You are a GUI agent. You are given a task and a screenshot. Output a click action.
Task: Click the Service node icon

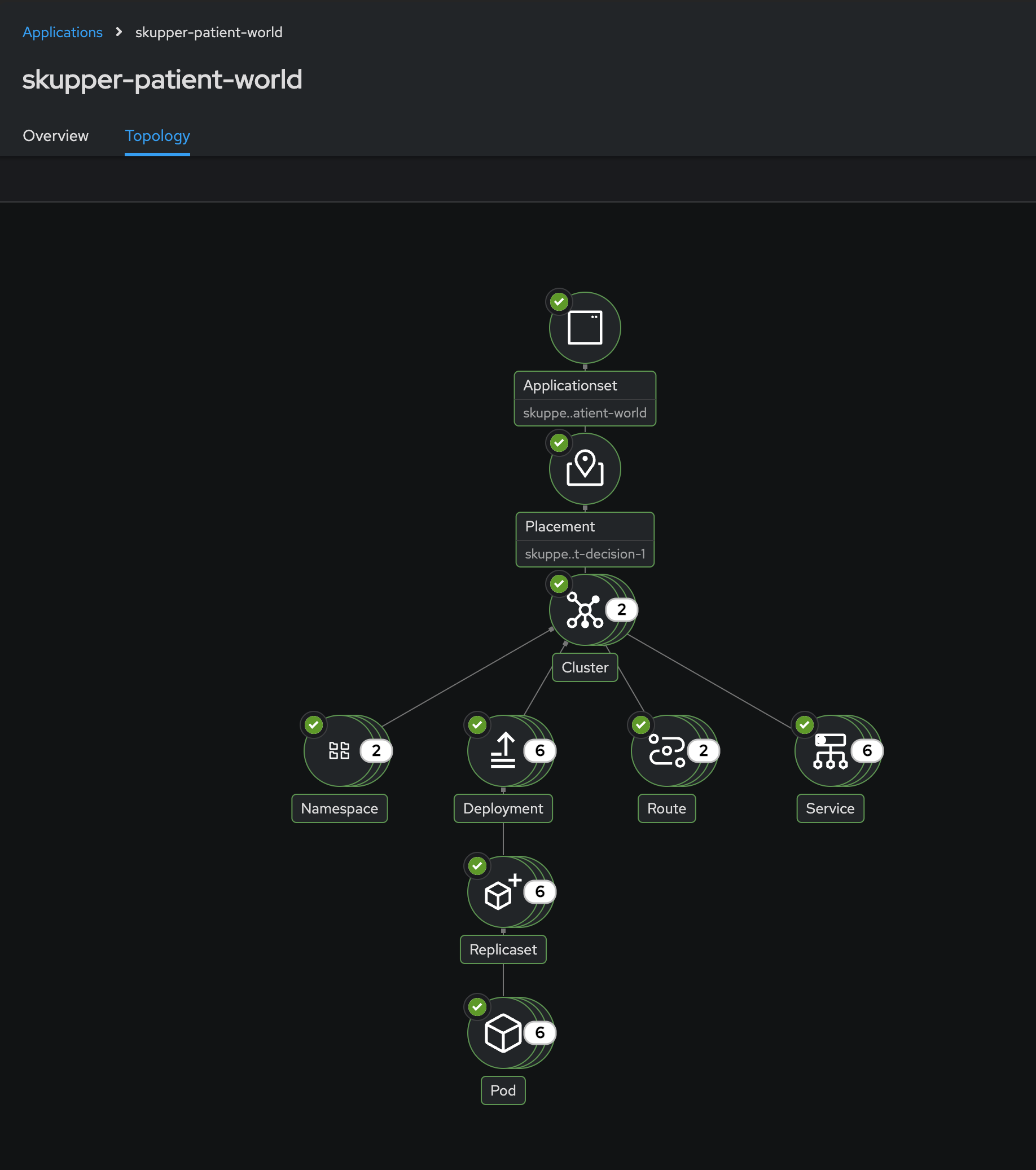click(829, 750)
